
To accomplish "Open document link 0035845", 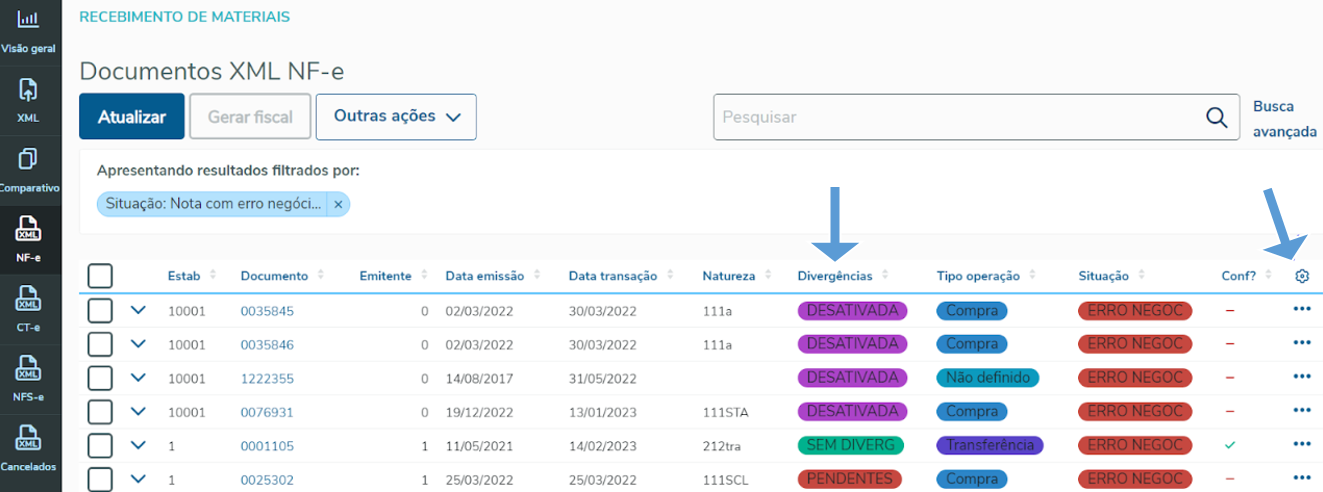I will 267,311.
